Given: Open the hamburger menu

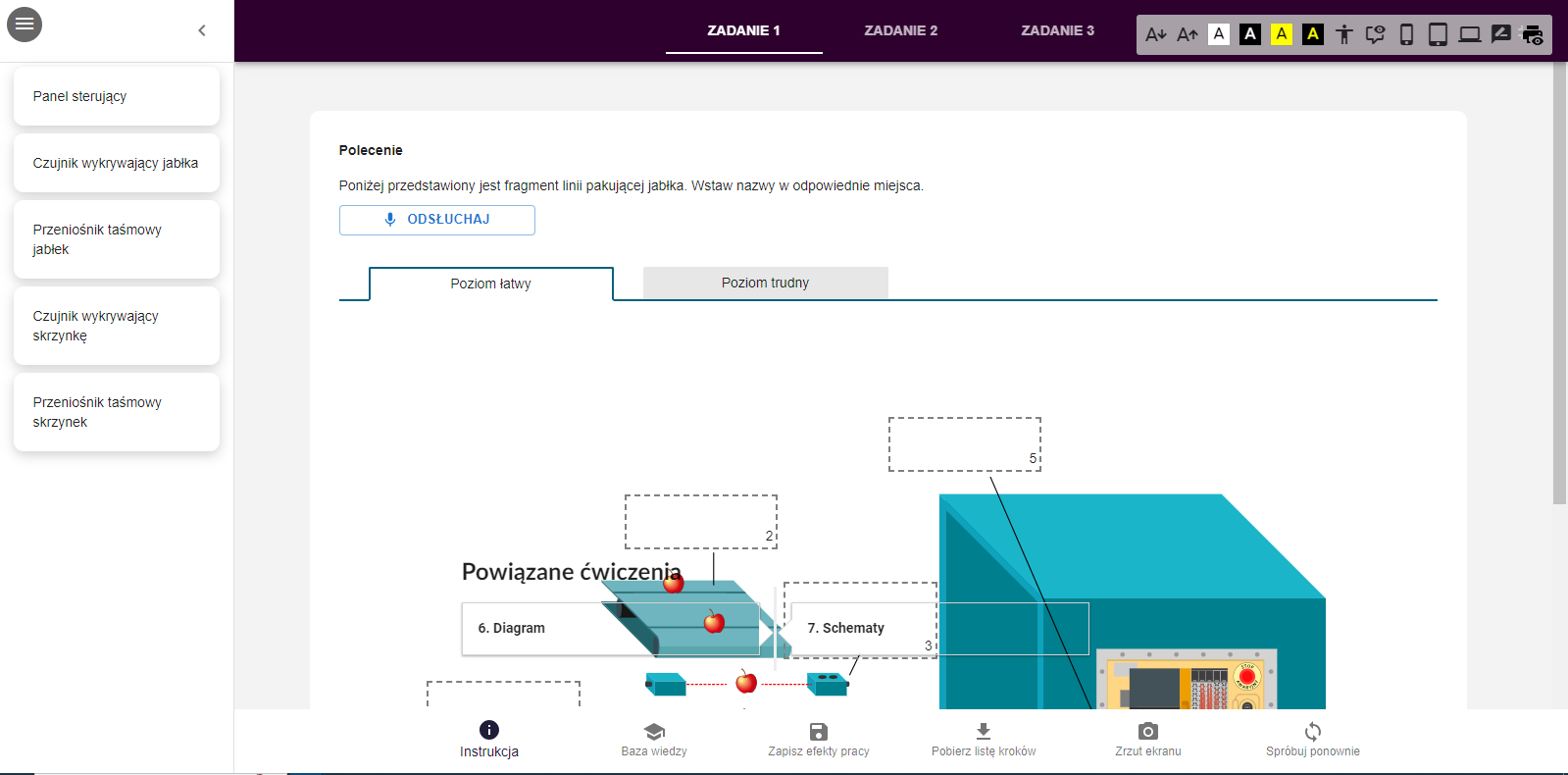Looking at the screenshot, I should pyautogui.click(x=25, y=25).
